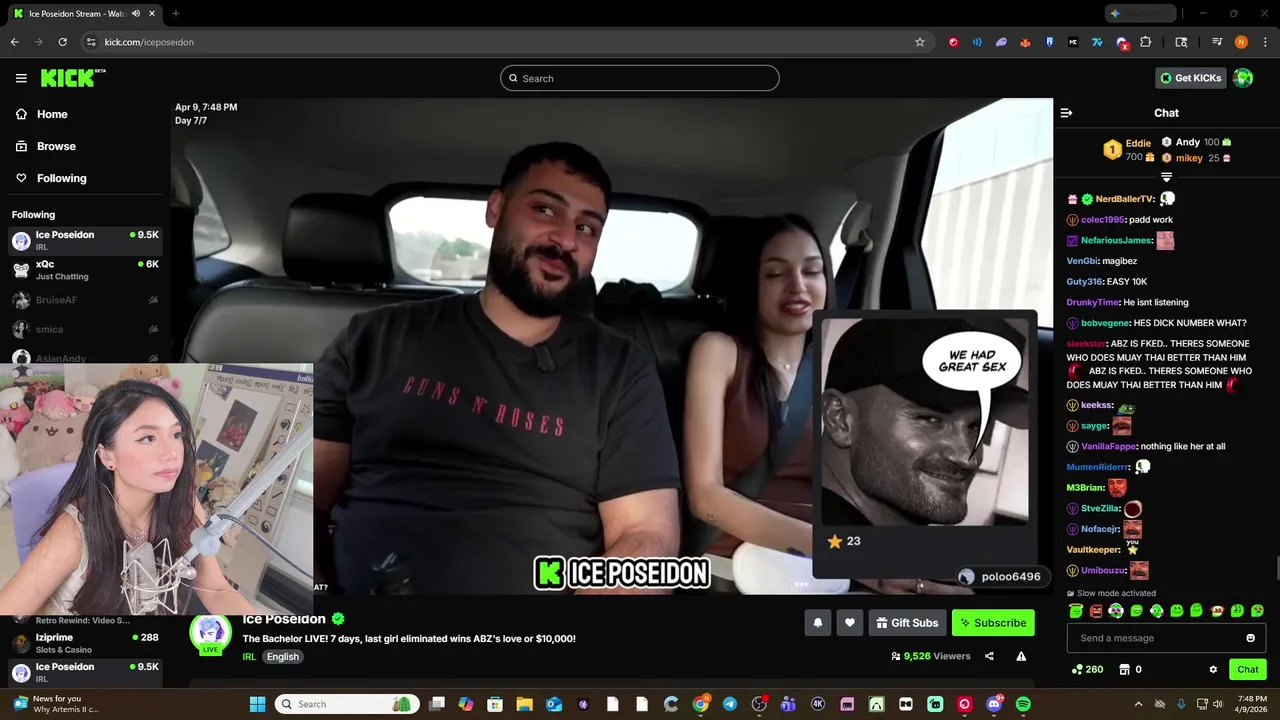Screen dimensions: 1280x720
Task: Show hidden system tray icons
Action: (1138, 704)
